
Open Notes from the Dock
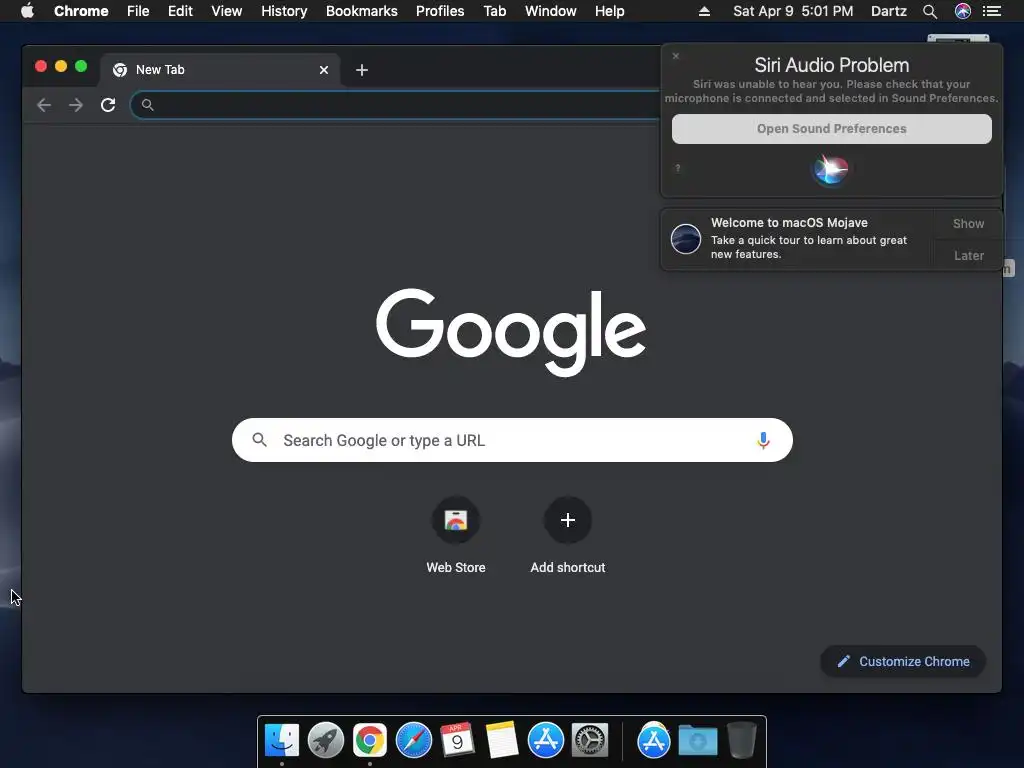[502, 741]
